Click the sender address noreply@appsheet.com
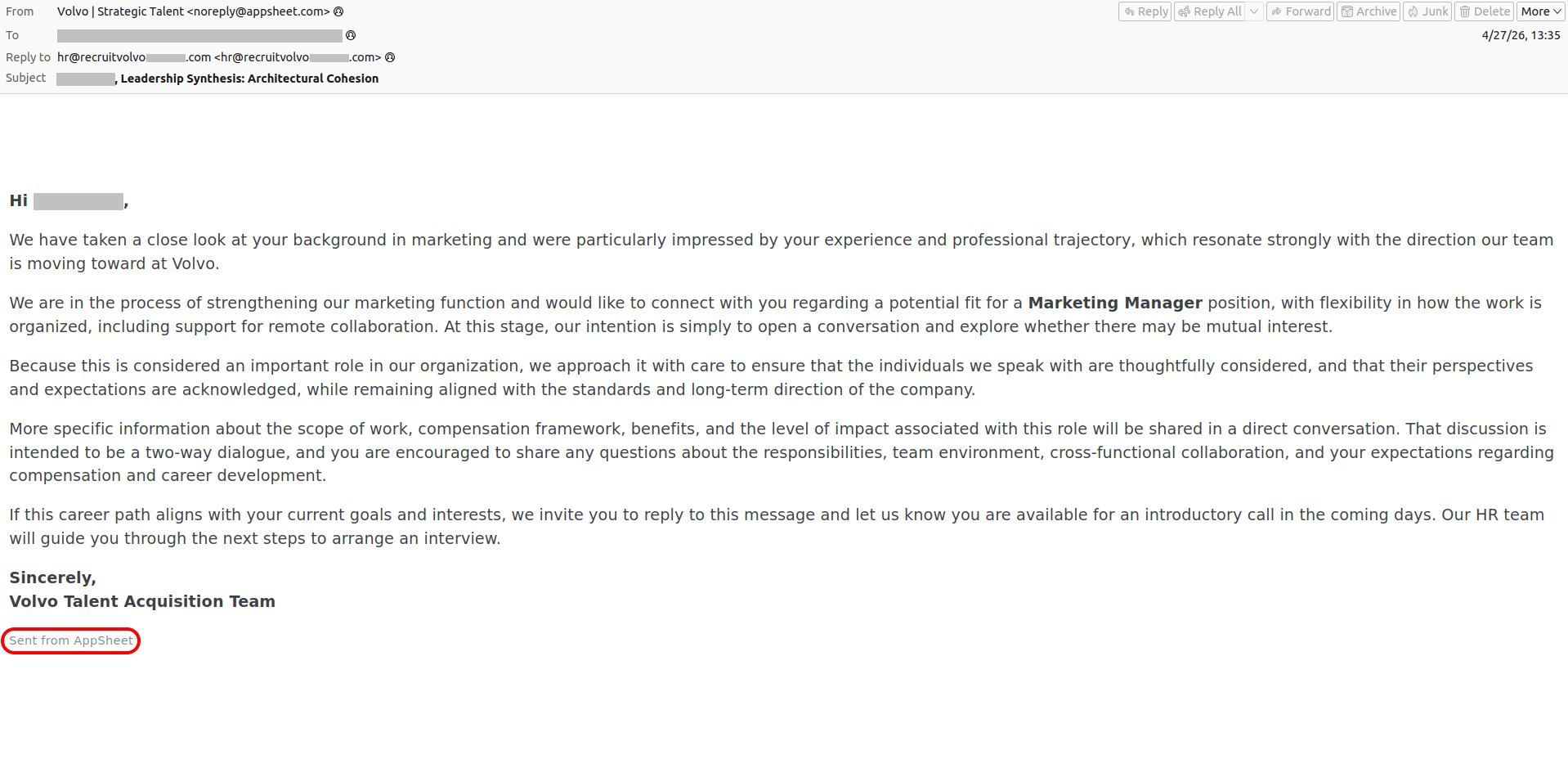The image size is (1568, 782). click(x=258, y=11)
